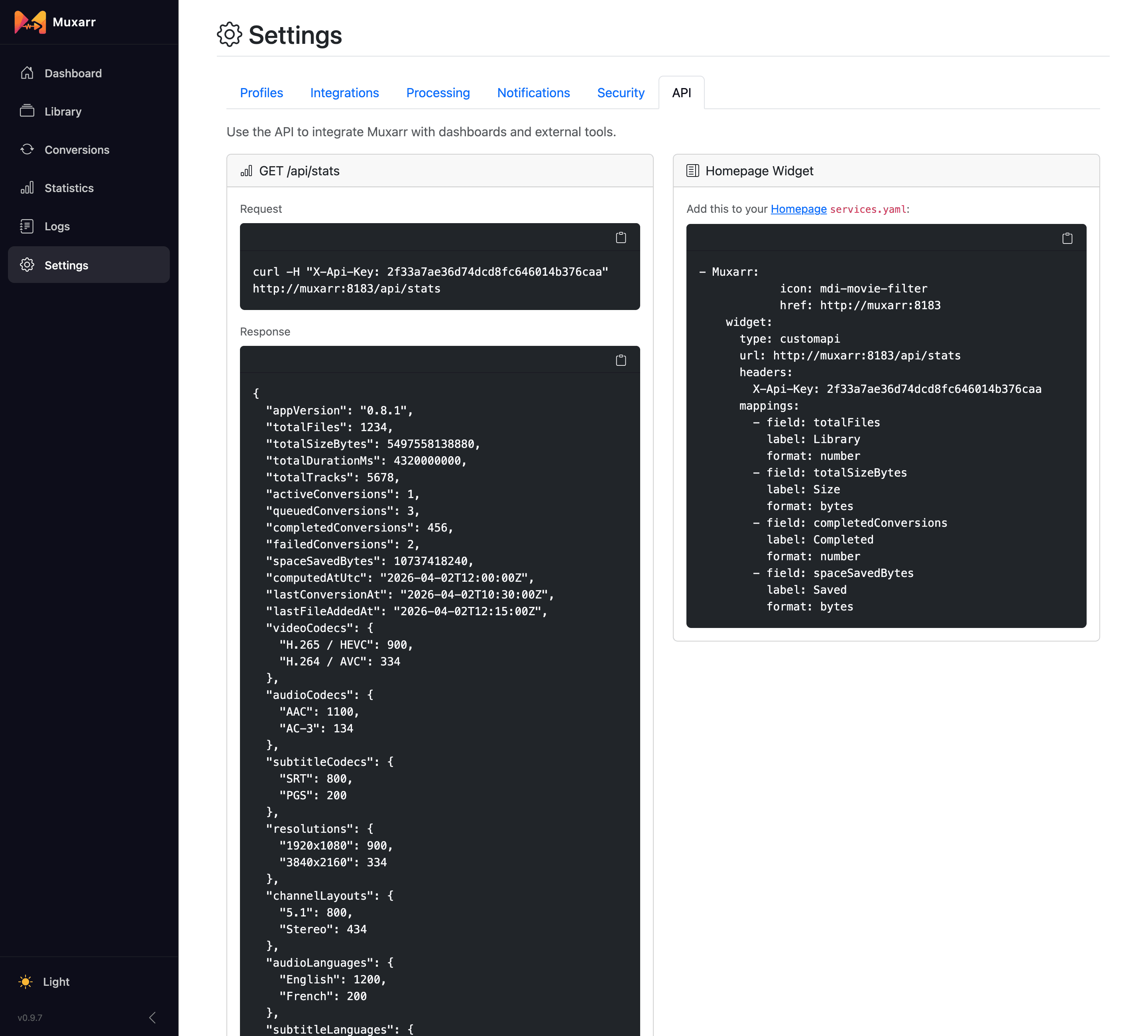The height and width of the screenshot is (1036, 1148).
Task: Open Statistics via the bar chart icon
Action: 27,187
